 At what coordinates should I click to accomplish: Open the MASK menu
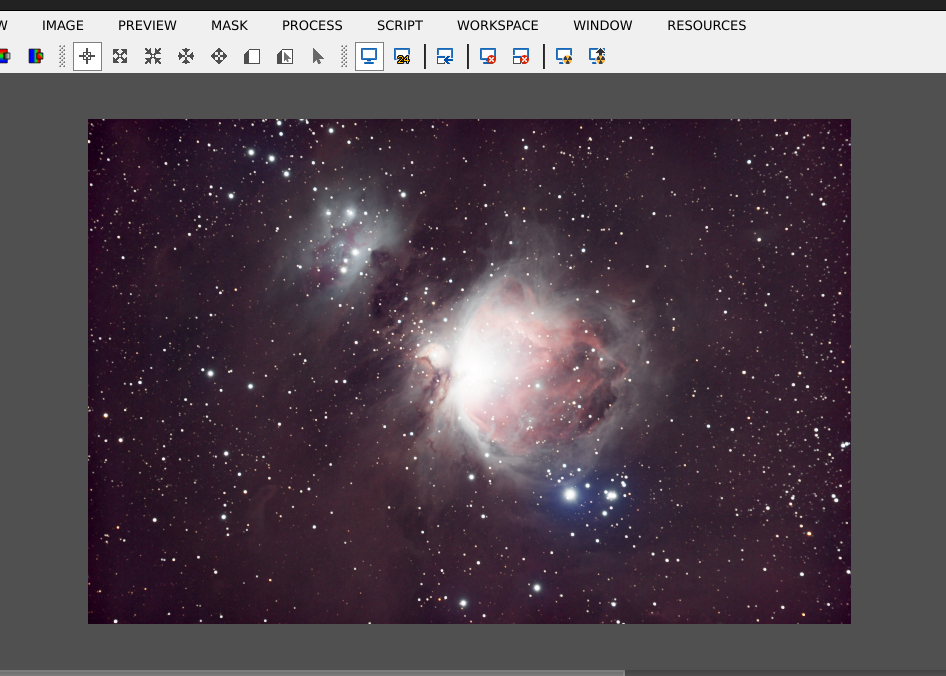(x=229, y=25)
